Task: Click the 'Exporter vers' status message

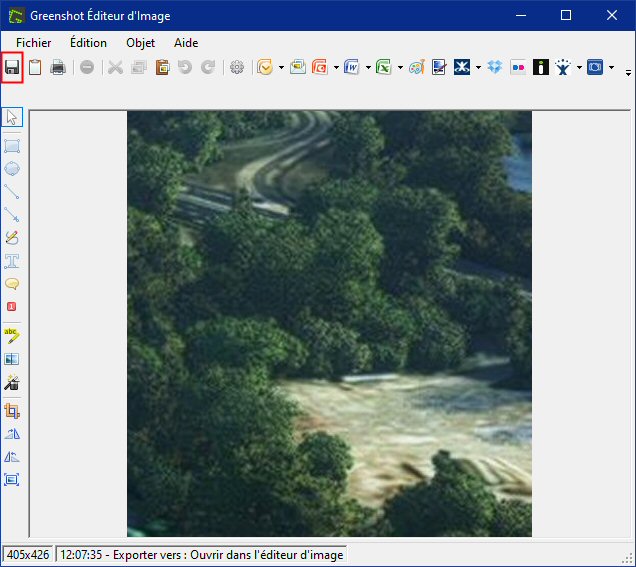Action: coord(202,554)
